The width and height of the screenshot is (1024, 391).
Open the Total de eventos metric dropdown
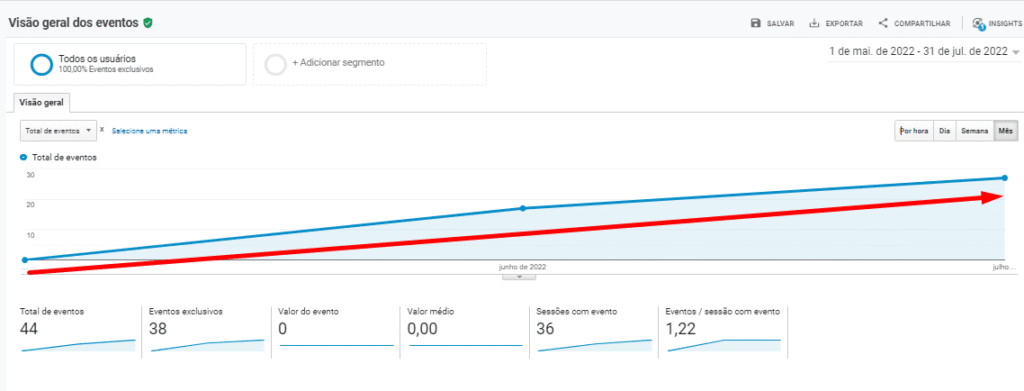[58, 131]
